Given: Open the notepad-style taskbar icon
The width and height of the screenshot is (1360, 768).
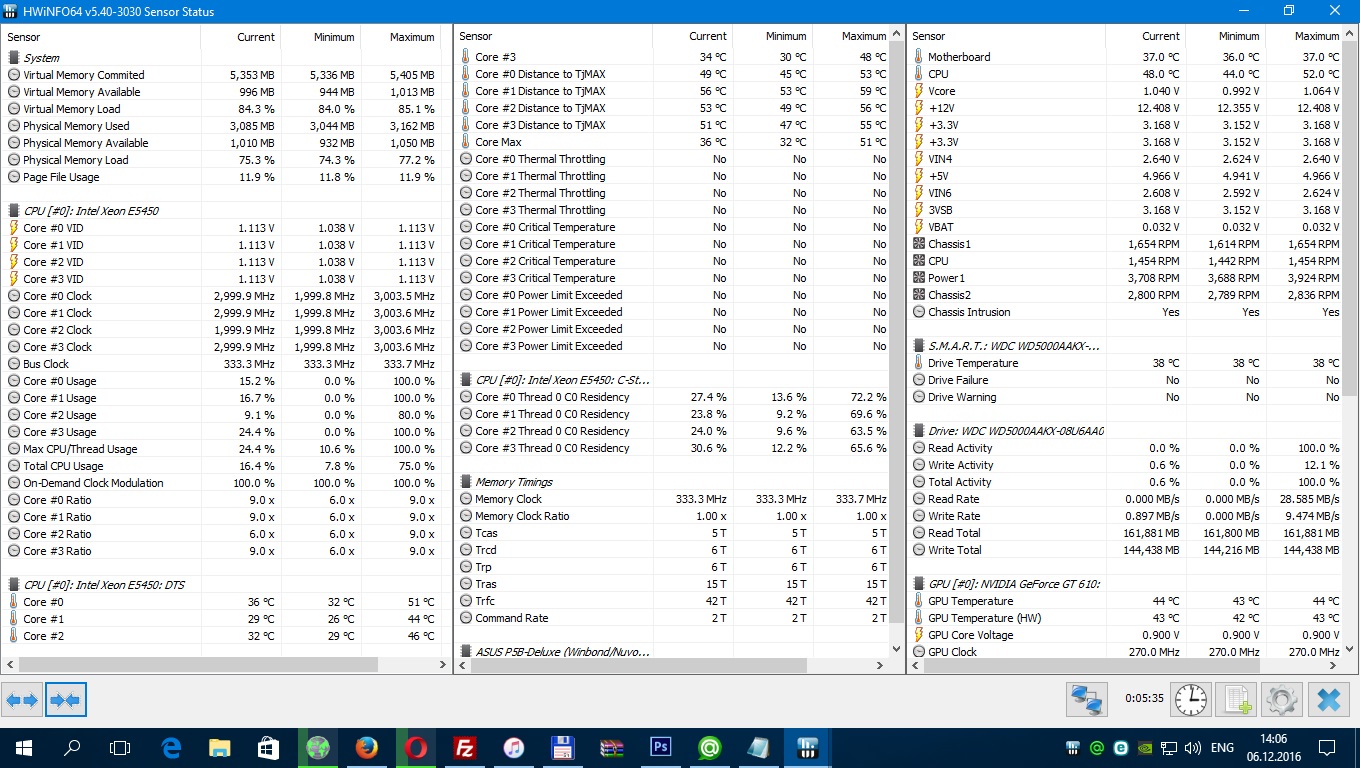Looking at the screenshot, I should [x=757, y=747].
